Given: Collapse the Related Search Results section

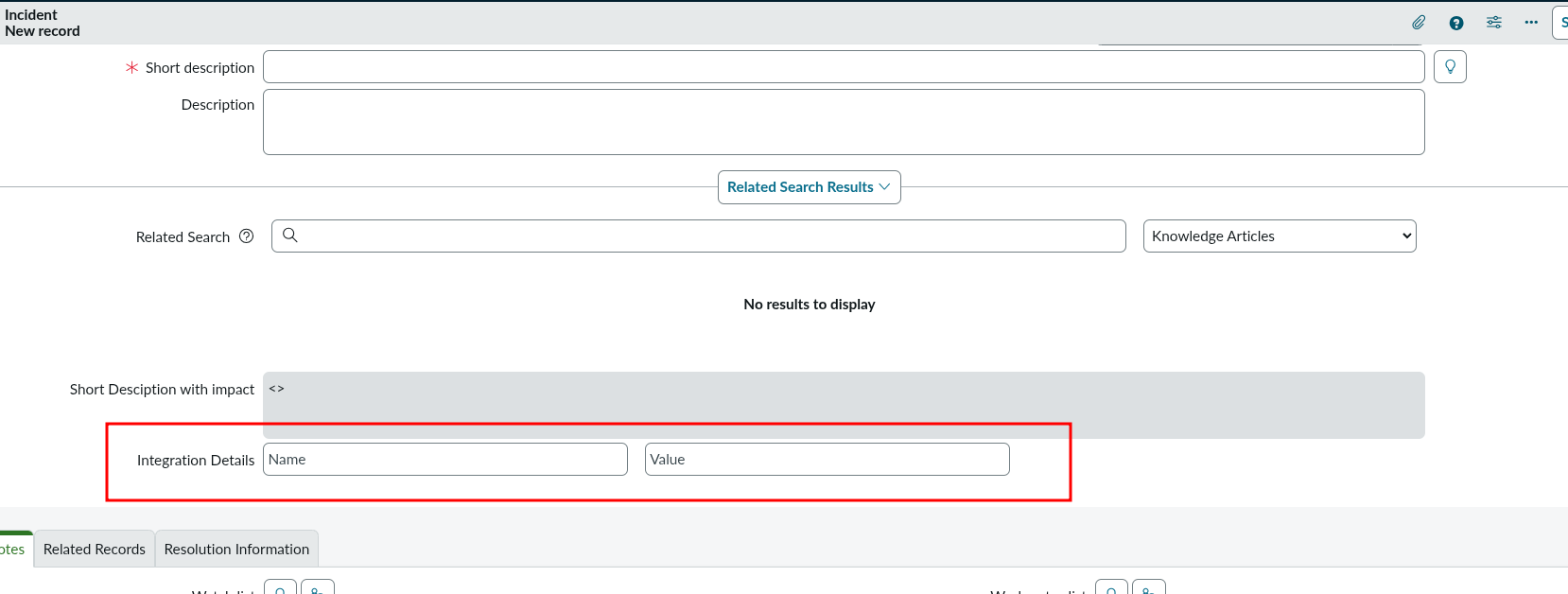Looking at the screenshot, I should [809, 187].
